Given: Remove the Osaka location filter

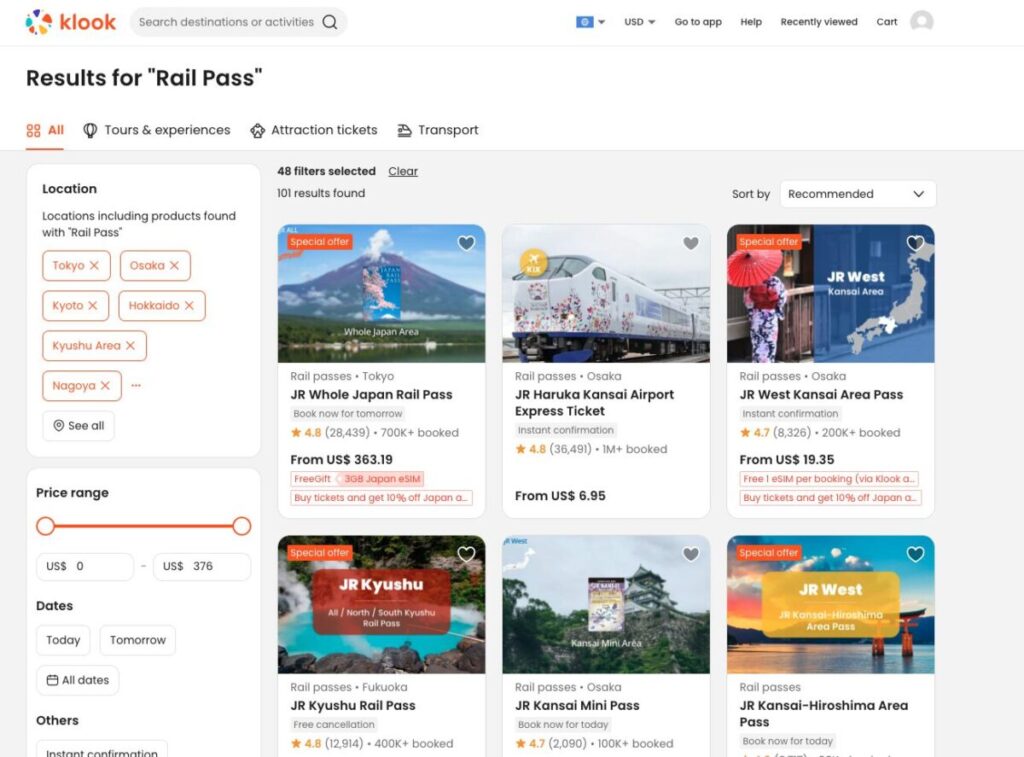Looking at the screenshot, I should 174,265.
